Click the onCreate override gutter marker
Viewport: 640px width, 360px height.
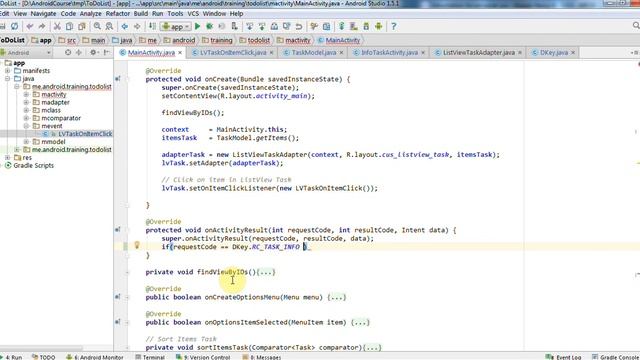click(x=118, y=79)
